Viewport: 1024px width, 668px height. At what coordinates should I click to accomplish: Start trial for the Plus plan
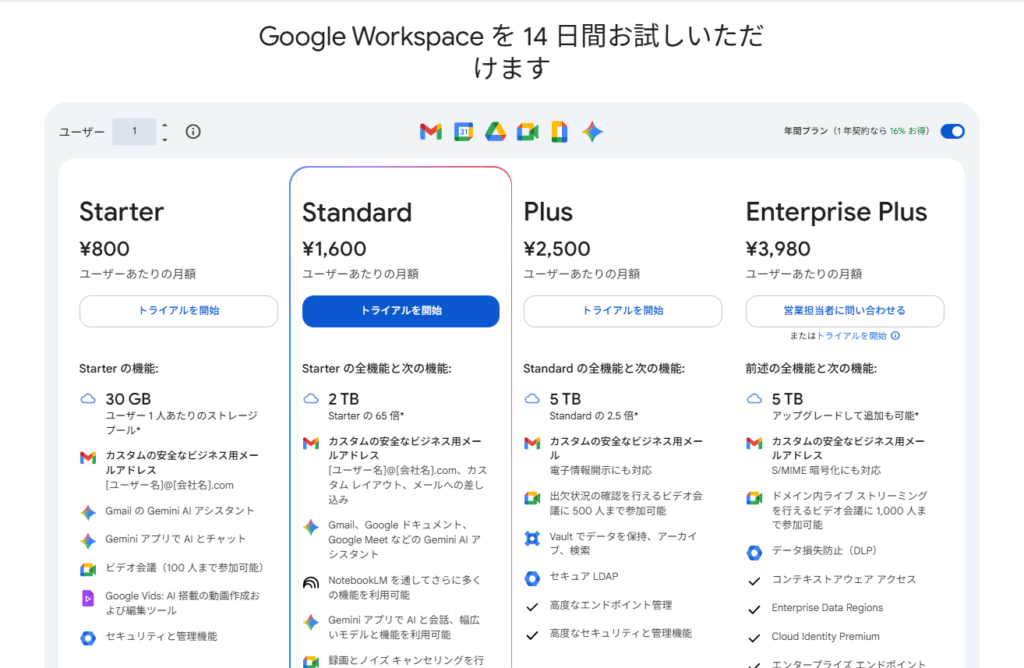[623, 311]
